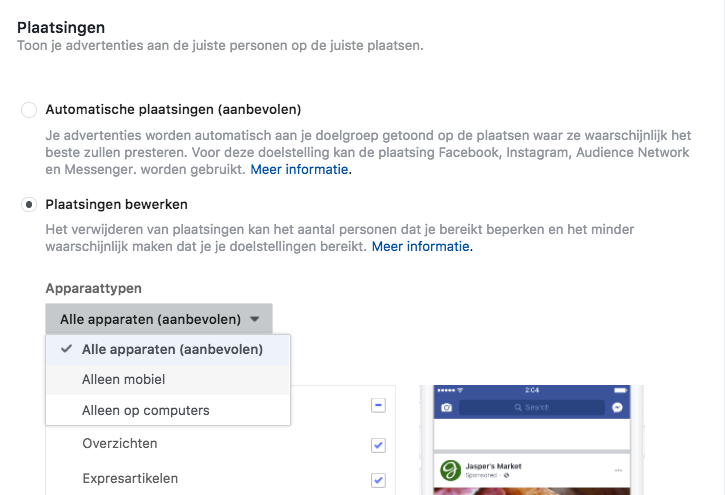Click Messenger icon in phone preview

617,408
